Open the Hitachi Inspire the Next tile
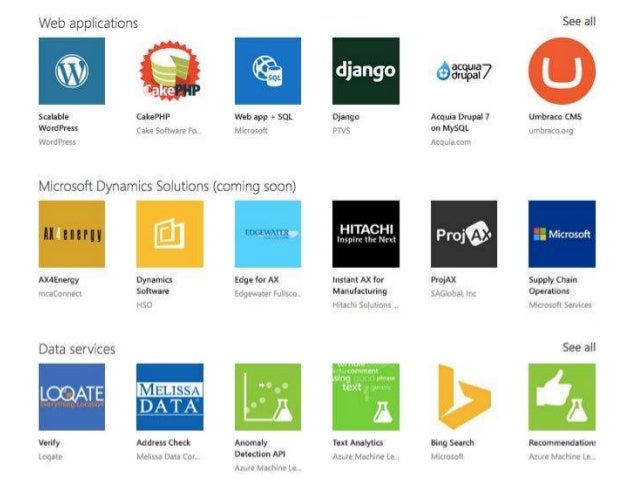This screenshot has width=638, height=479. coord(366,234)
